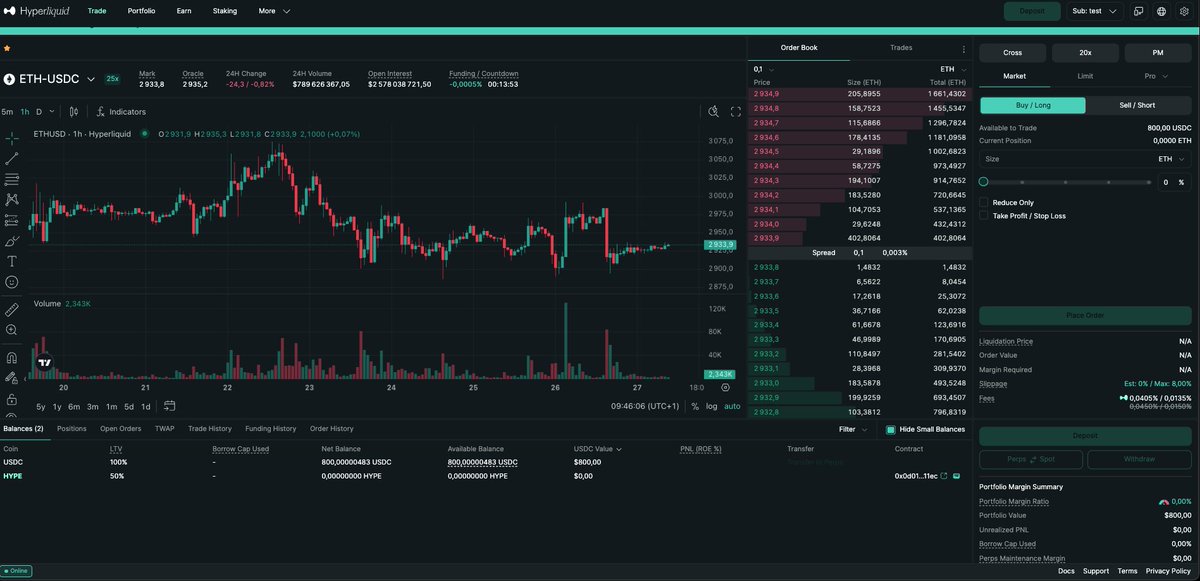This screenshot has height=581, width=1200.
Task: Click the Withdraw button
Action: click(1139, 459)
